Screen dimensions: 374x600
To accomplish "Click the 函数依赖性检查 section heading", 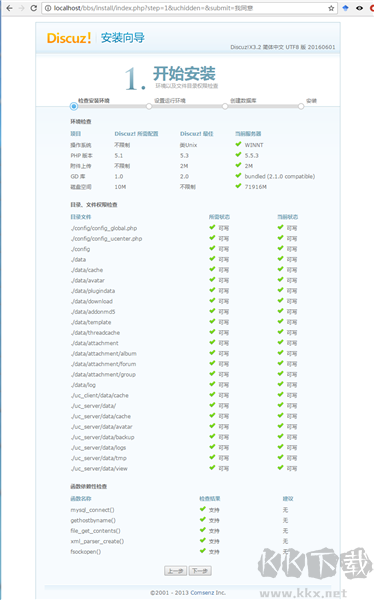I will pyautogui.click(x=88, y=486).
